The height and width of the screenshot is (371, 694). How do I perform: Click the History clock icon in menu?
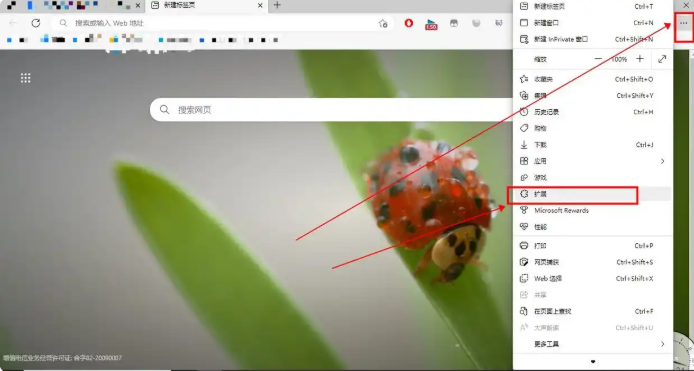(x=524, y=112)
